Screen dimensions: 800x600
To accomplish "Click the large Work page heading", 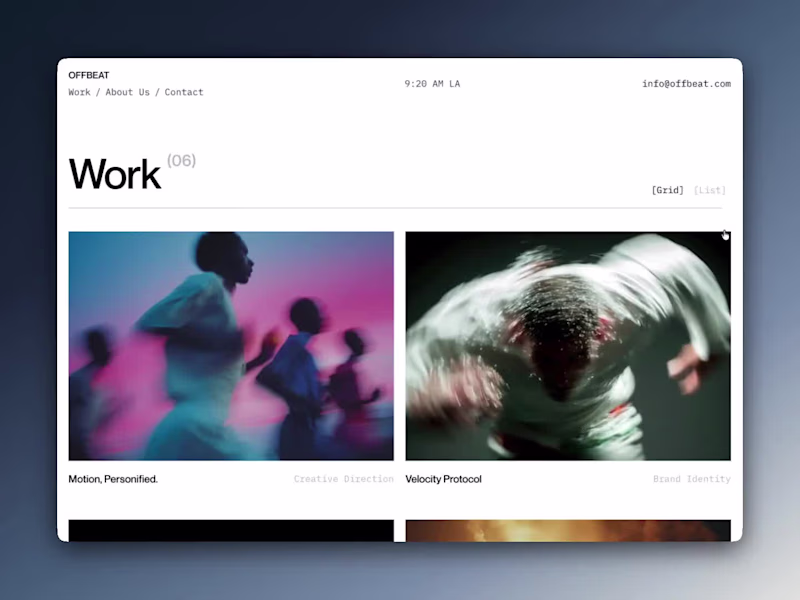I will coord(115,174).
